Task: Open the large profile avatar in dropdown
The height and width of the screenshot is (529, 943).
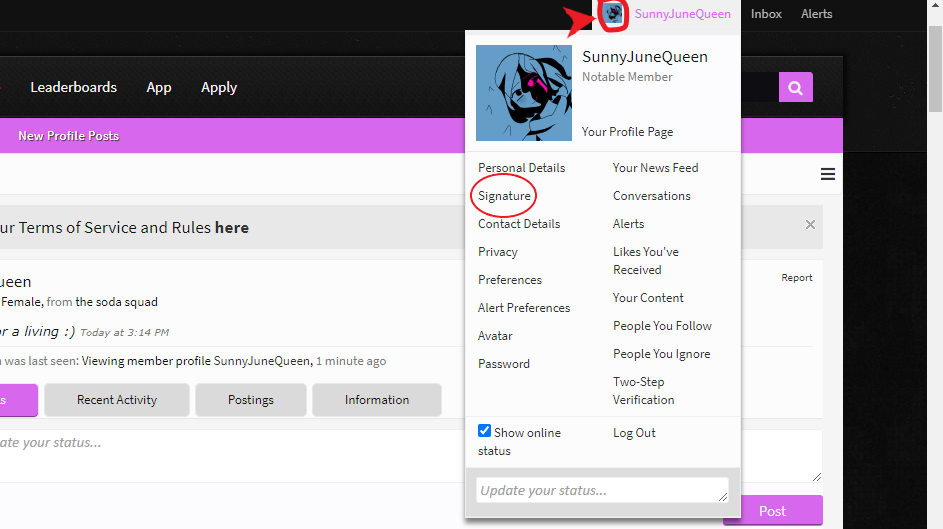Action: [x=524, y=93]
